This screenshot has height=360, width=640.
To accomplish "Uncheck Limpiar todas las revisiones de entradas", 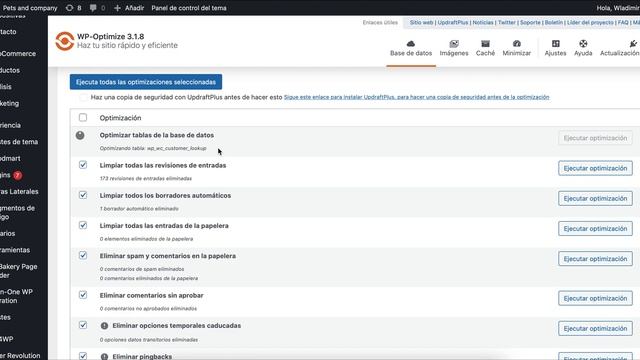I will [x=83, y=164].
